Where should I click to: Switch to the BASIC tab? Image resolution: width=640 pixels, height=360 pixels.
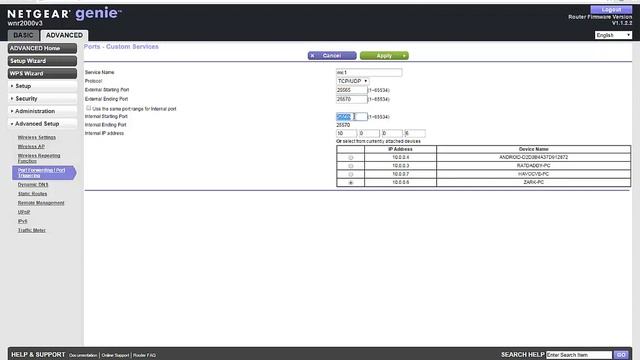click(x=23, y=35)
